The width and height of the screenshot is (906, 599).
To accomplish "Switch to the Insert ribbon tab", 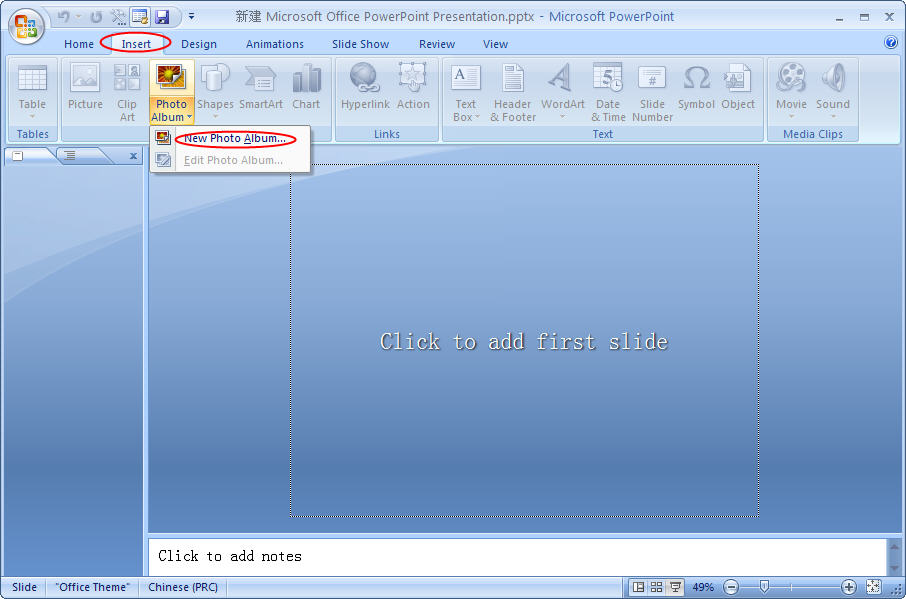I will click(136, 44).
